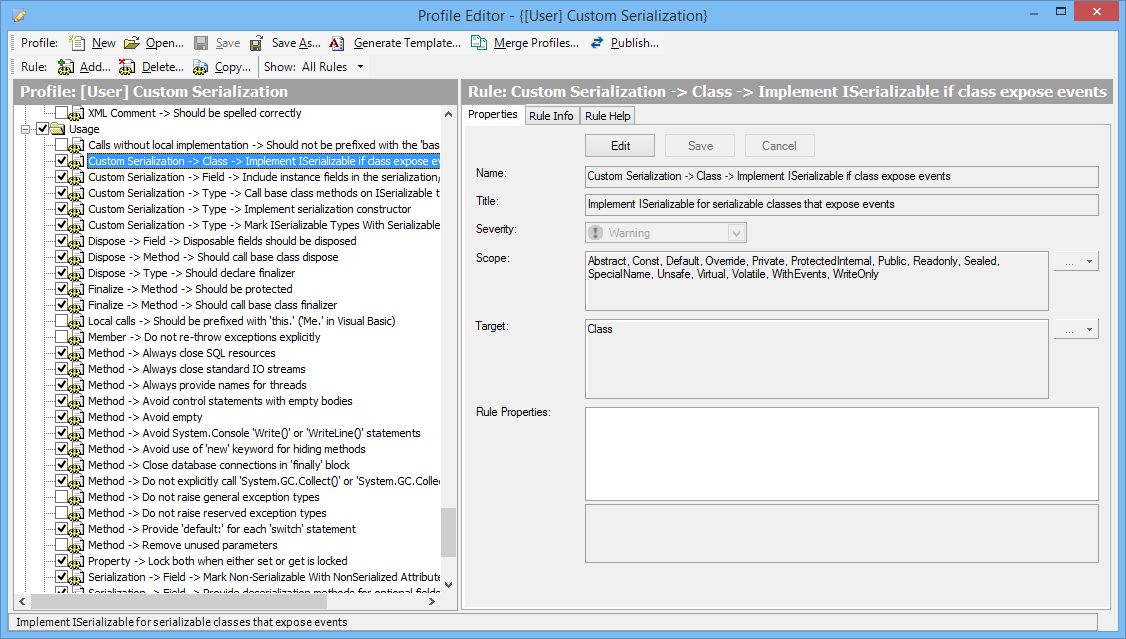Click Add... rule text button
This screenshot has height=639, width=1126.
point(95,67)
